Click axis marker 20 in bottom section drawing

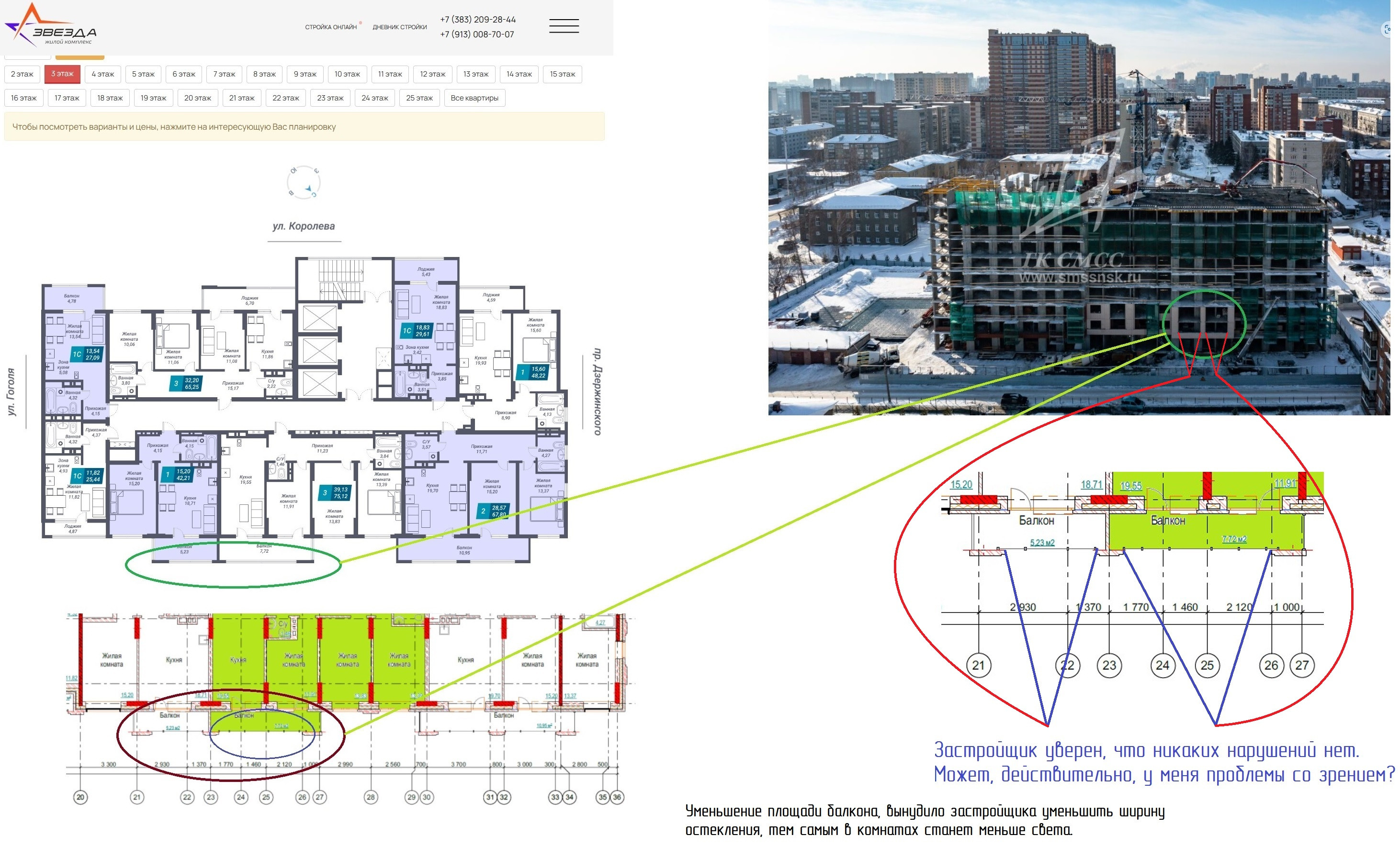pos(80,797)
